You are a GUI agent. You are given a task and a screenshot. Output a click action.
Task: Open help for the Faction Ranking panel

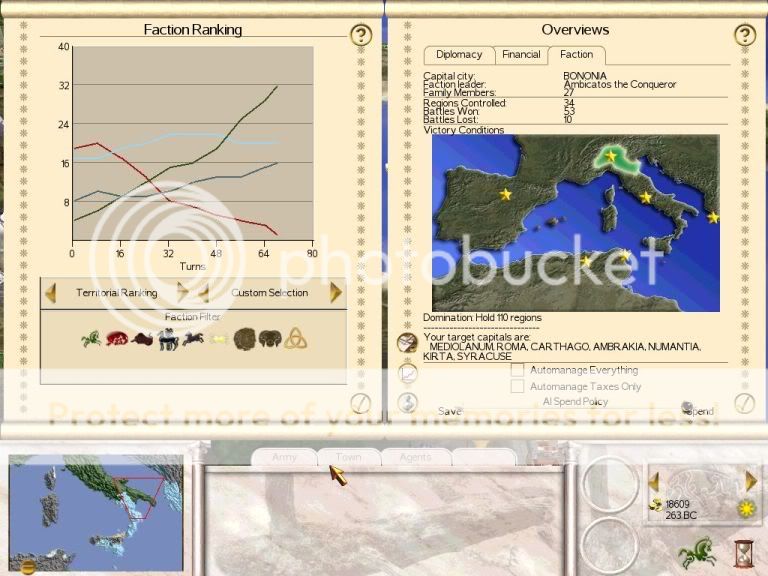(x=361, y=36)
